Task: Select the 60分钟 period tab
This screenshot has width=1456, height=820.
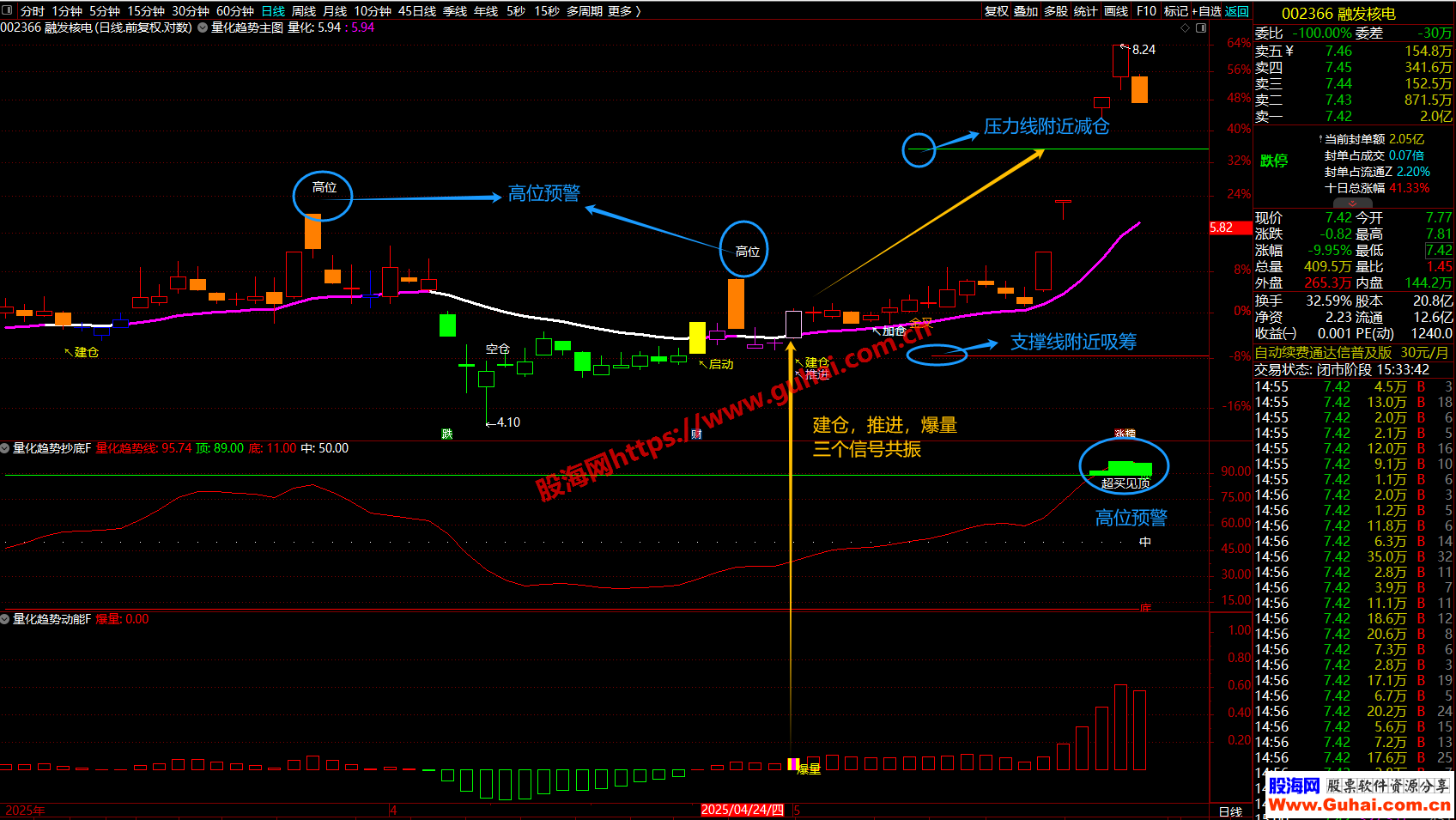Action: click(x=235, y=11)
